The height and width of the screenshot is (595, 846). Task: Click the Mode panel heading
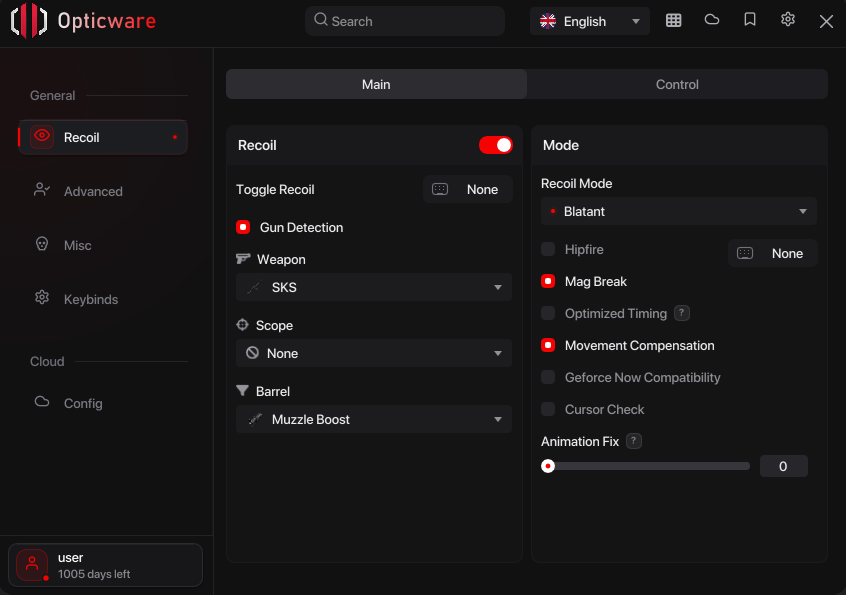(561, 145)
